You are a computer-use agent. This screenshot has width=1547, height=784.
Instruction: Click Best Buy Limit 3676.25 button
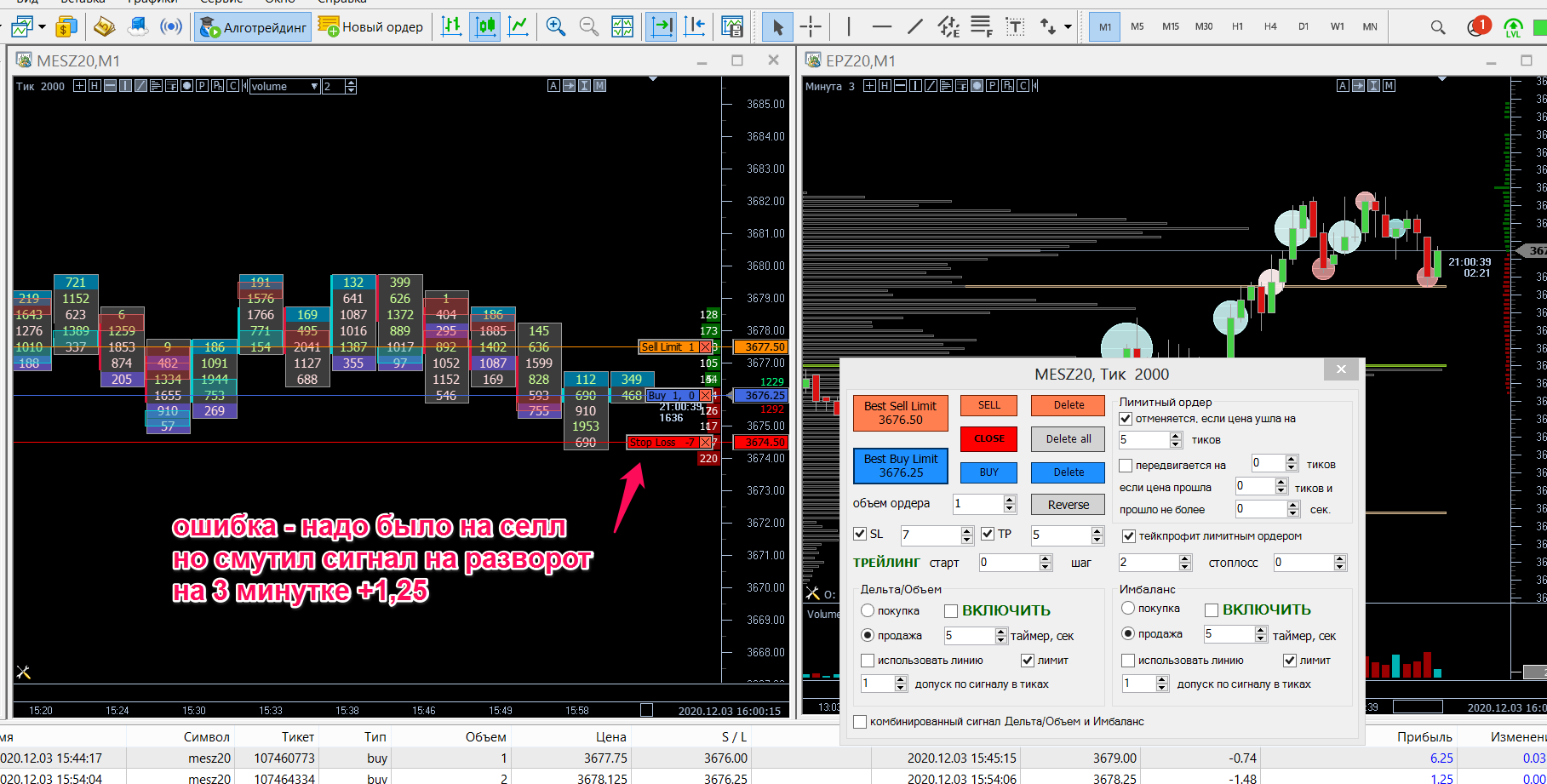click(x=900, y=466)
